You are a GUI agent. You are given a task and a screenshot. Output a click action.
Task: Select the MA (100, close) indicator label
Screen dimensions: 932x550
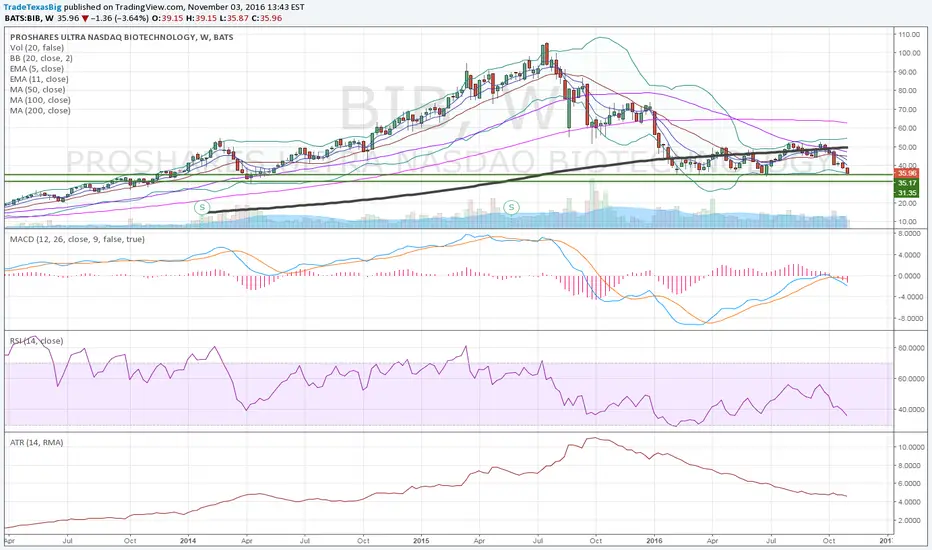click(40, 100)
